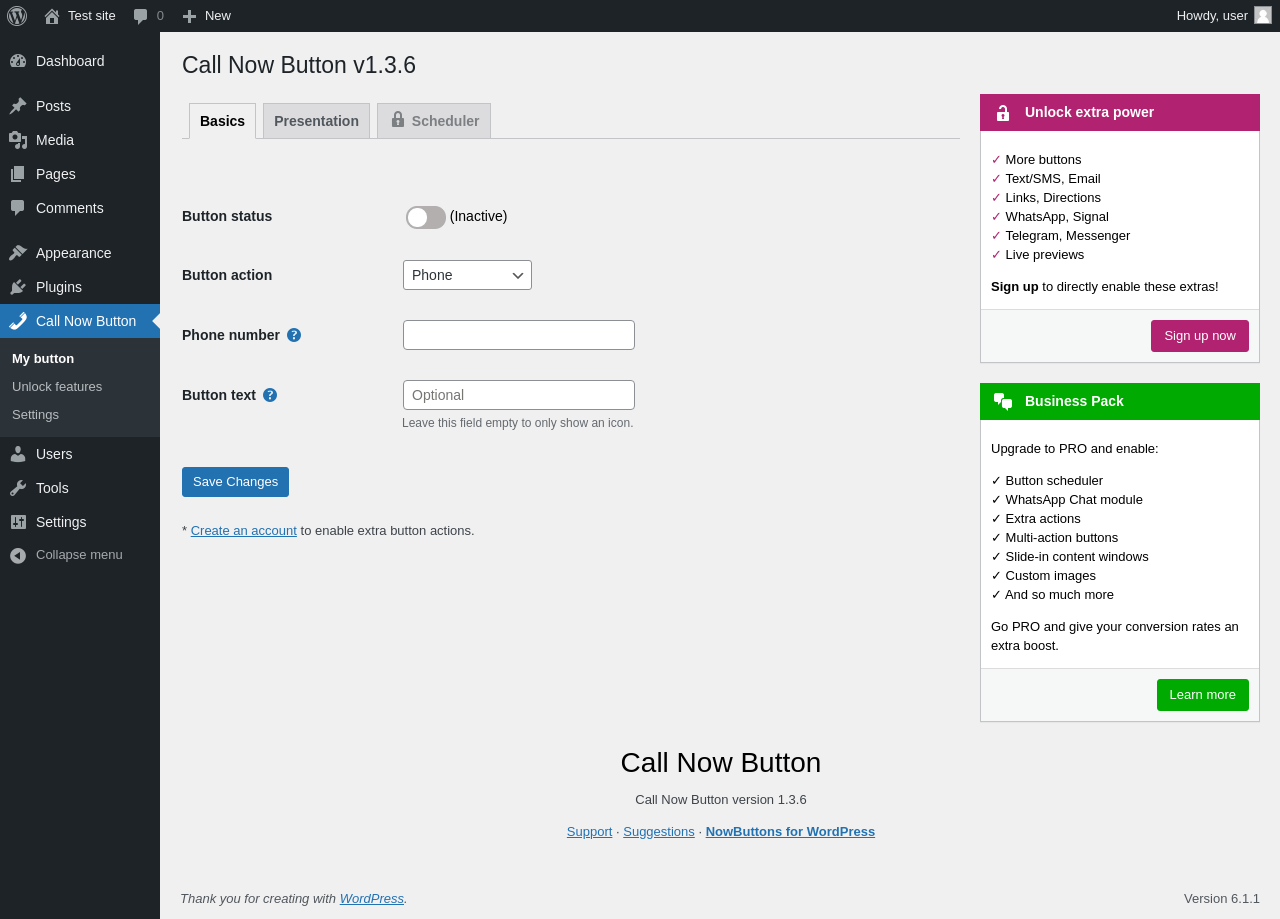1280x919 pixels.
Task: Click the Posts pushpin icon
Action: click(x=18, y=106)
